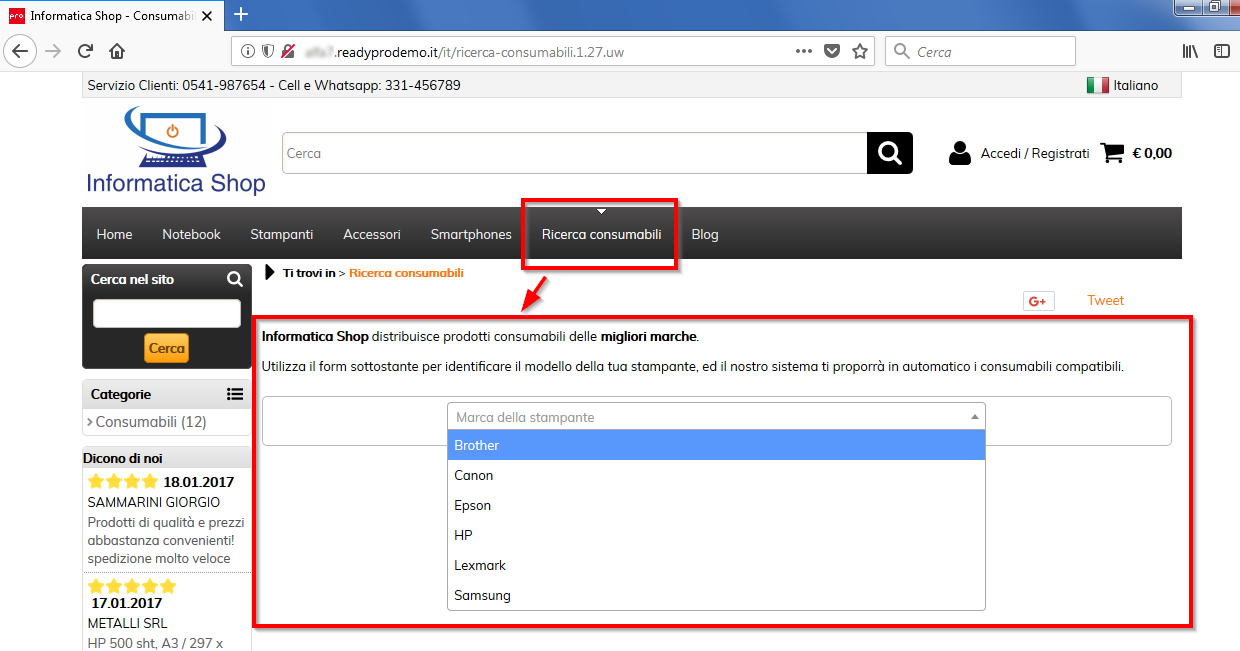Choose Brother from the brand list

716,445
